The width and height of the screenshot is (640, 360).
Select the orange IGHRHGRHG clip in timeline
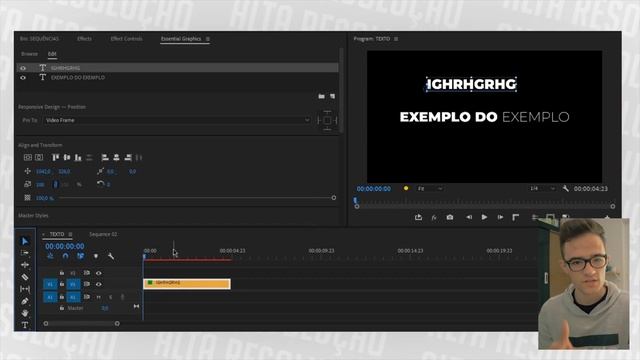coord(187,283)
